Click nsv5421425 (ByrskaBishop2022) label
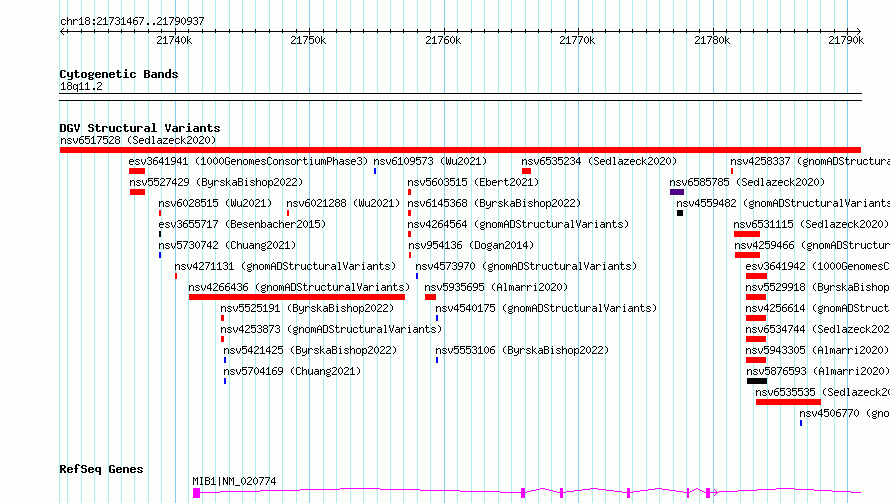 310,350
